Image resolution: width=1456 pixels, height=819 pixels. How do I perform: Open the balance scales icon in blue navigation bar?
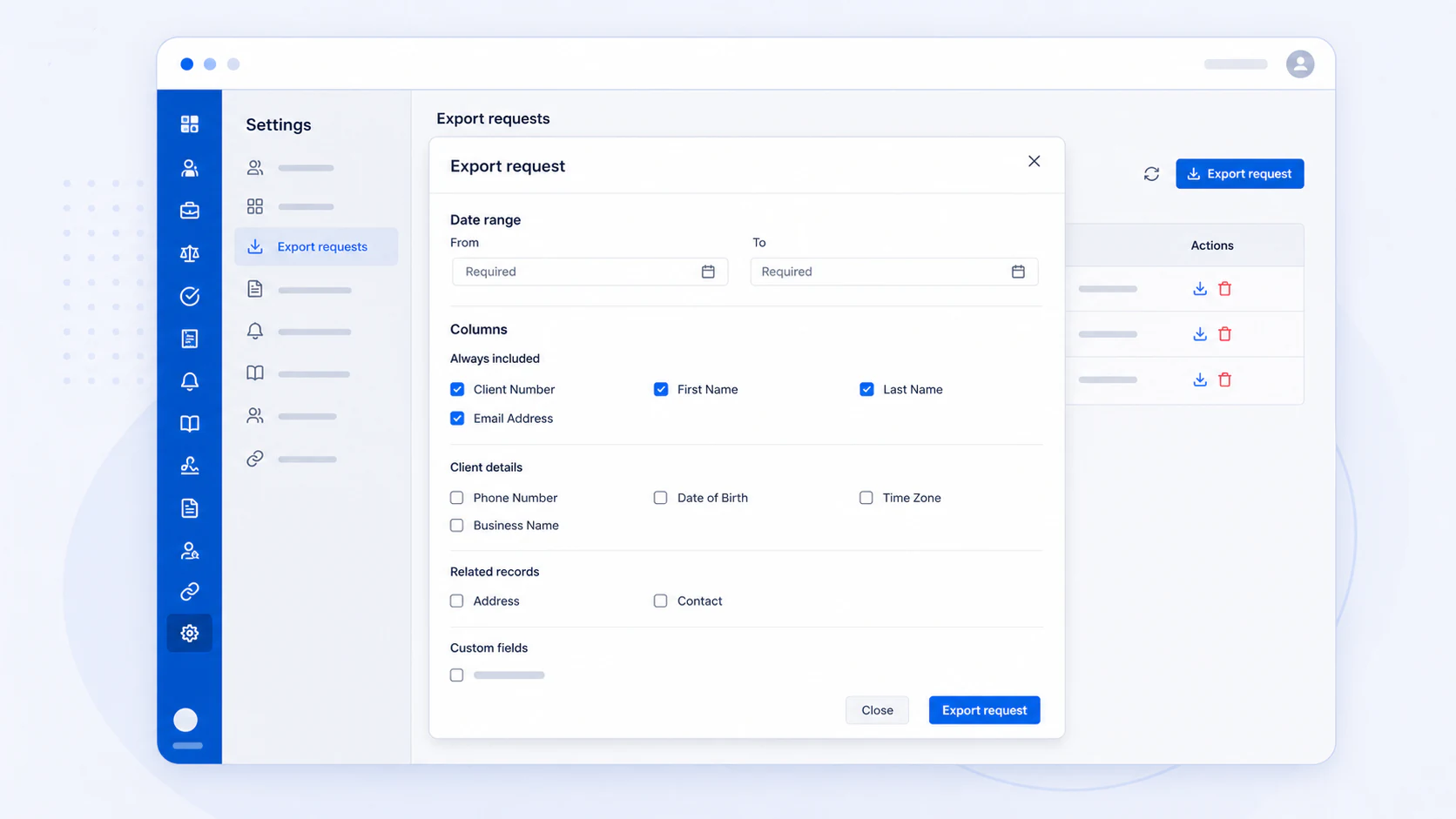[189, 253]
